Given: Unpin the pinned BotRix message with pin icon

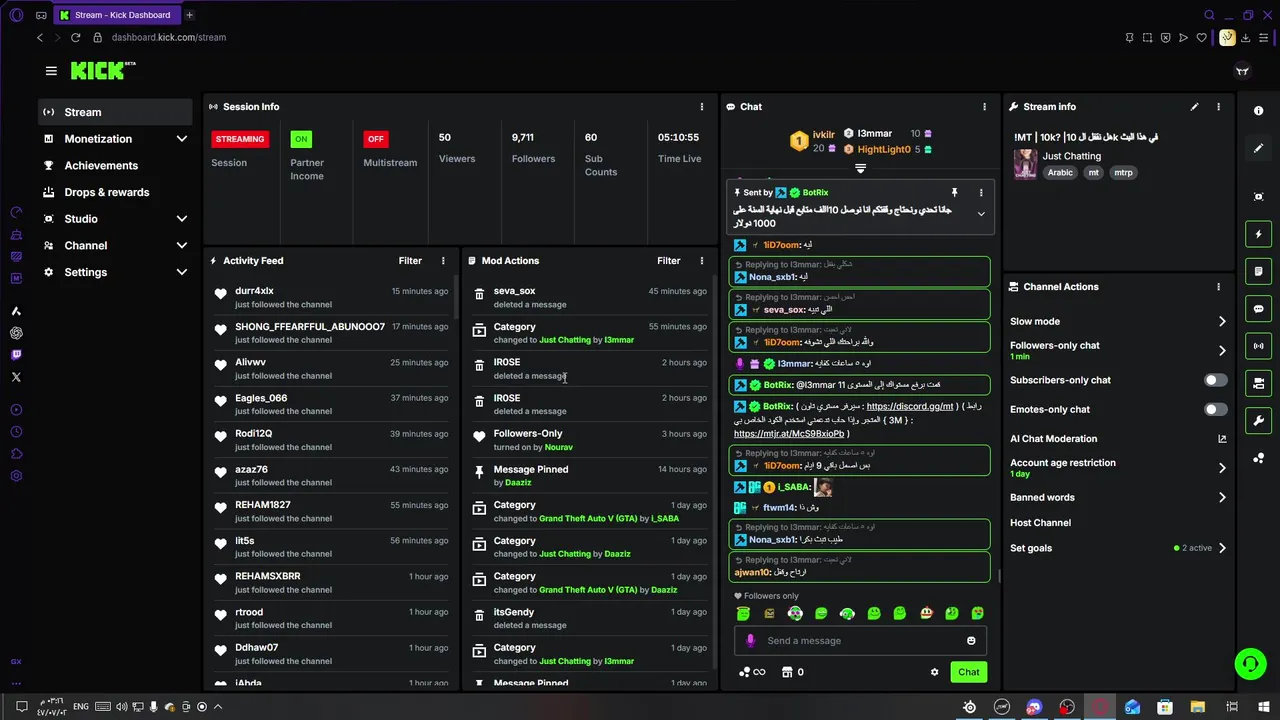Looking at the screenshot, I should coord(954,193).
